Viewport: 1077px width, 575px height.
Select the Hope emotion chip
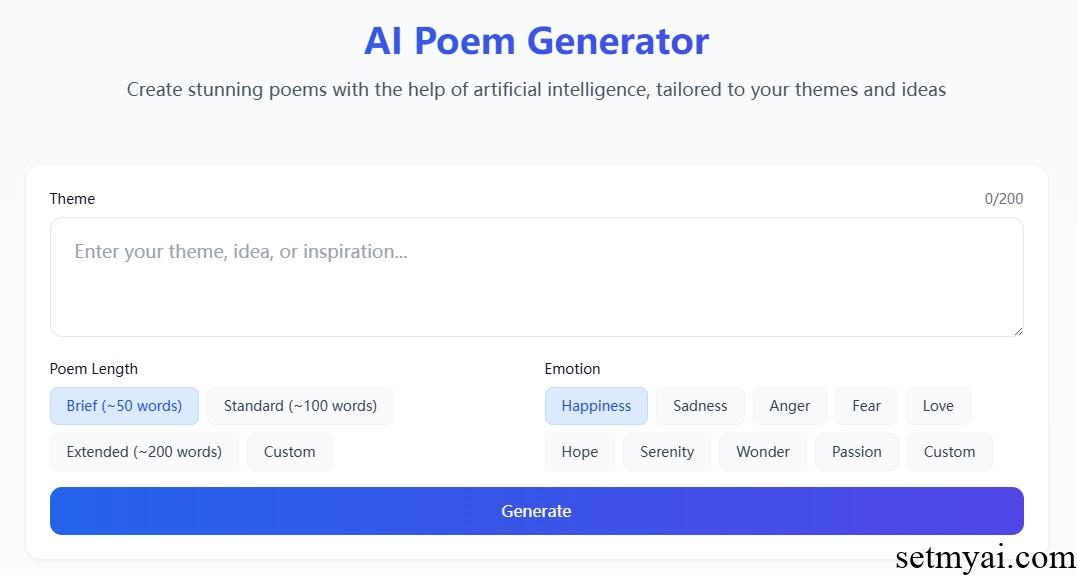click(x=580, y=452)
